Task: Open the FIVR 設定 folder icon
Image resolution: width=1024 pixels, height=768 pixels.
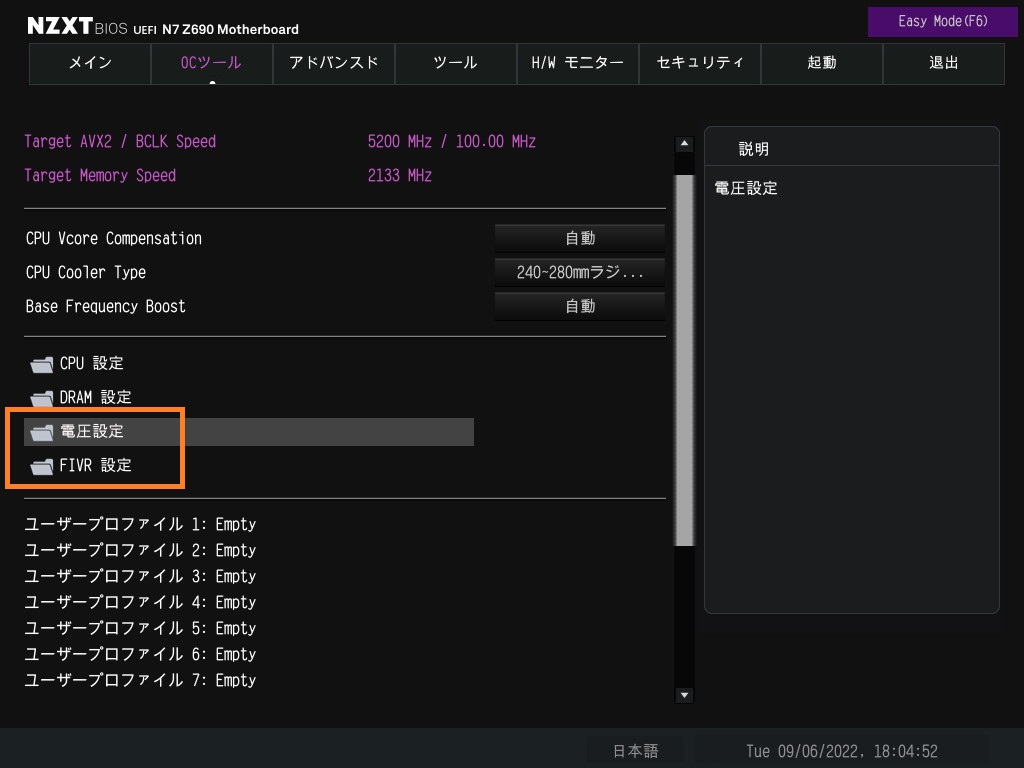Action: point(42,466)
